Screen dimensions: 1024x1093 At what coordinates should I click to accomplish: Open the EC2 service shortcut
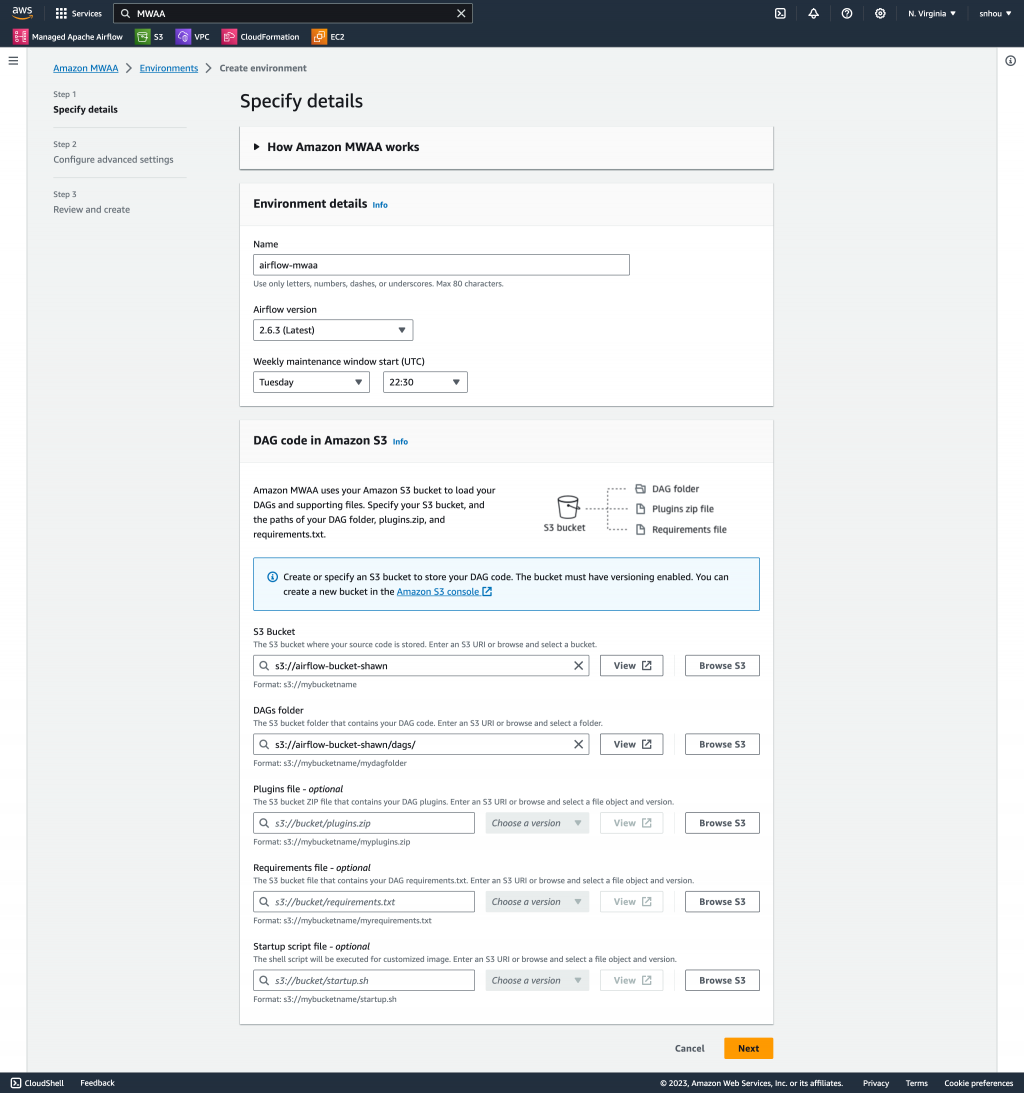coord(328,37)
